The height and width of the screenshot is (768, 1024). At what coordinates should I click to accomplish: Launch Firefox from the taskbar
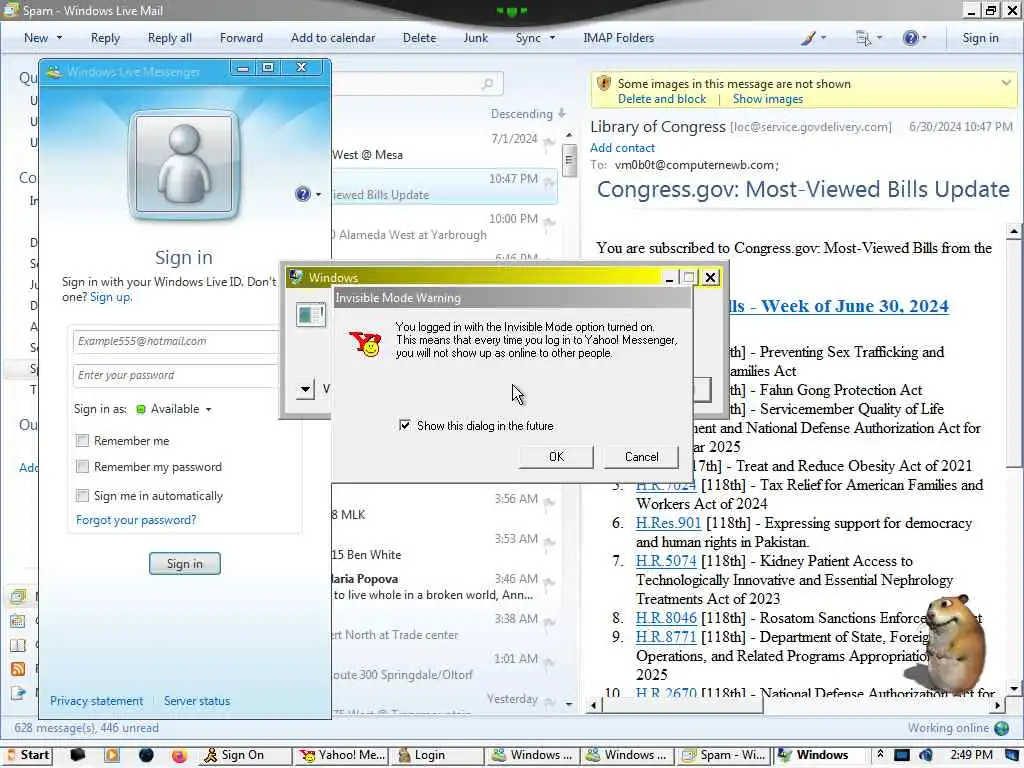click(x=179, y=755)
